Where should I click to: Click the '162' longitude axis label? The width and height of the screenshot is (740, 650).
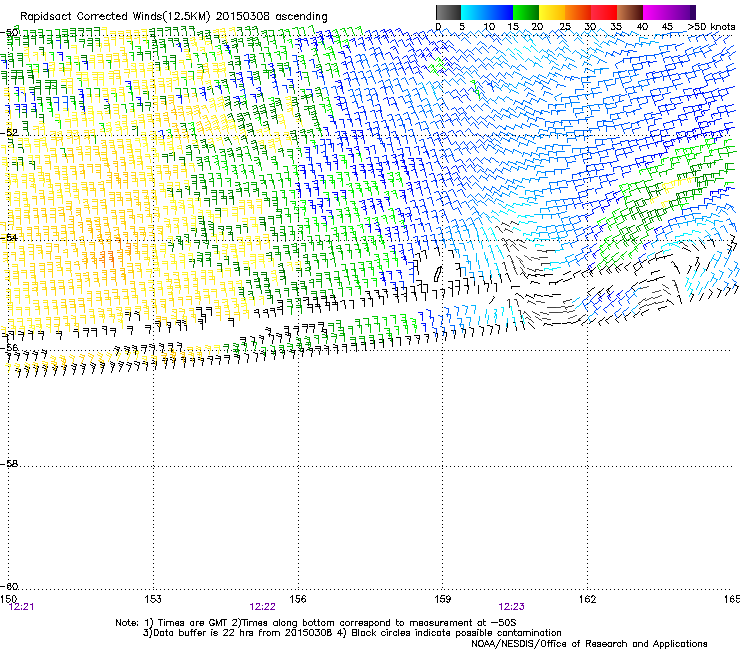(x=587, y=599)
